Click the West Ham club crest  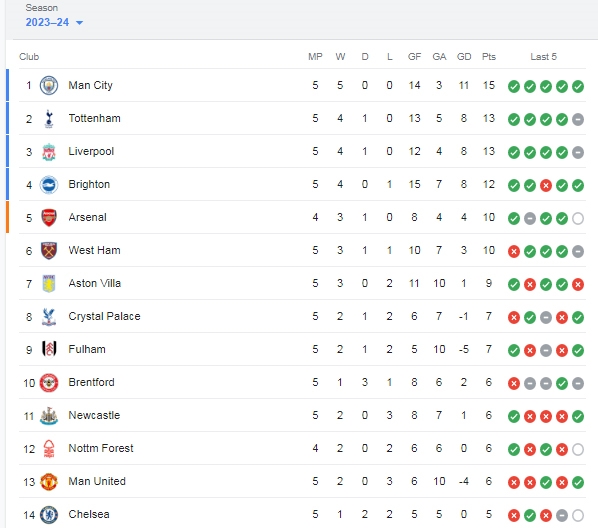(x=49, y=251)
